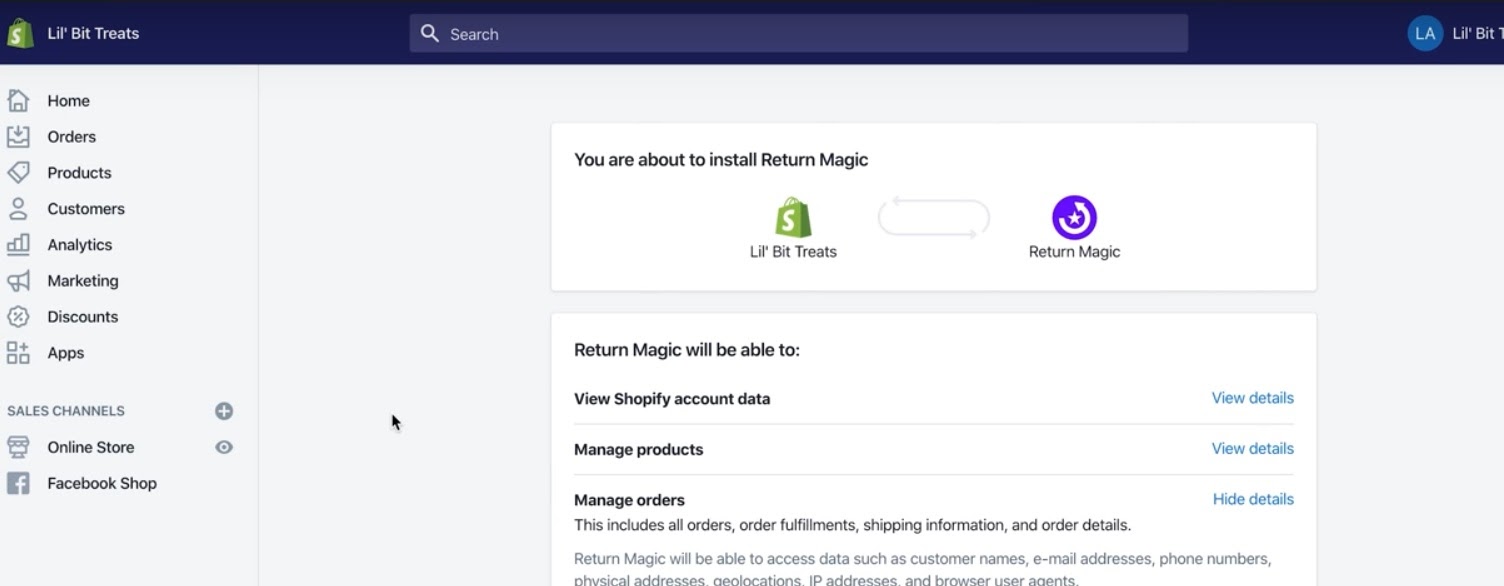The image size is (1504, 586).
Task: Open Facebook Shop menu item
Action: click(x=101, y=483)
